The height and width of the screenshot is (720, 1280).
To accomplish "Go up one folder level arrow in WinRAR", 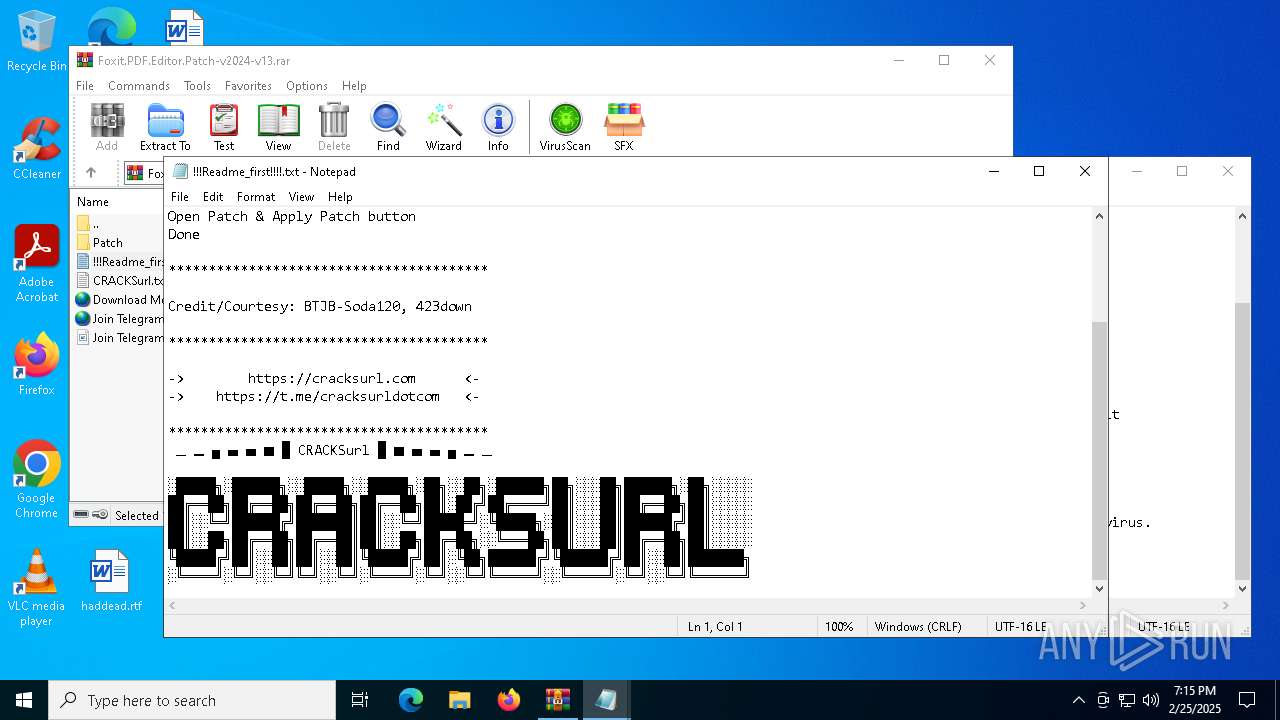I will (91, 173).
